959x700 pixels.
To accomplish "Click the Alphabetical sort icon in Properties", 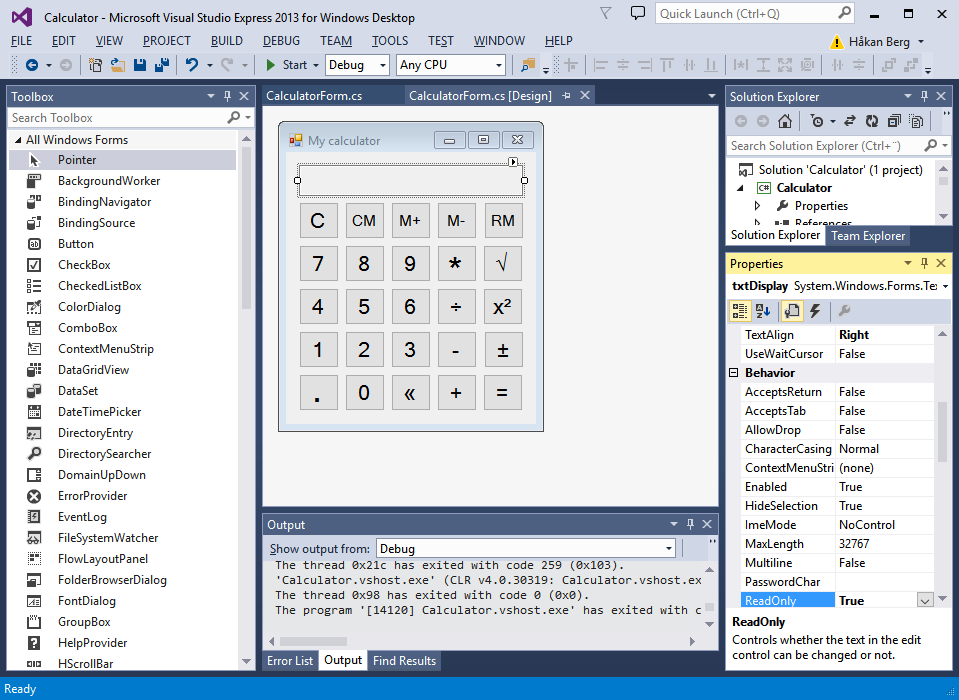I will point(763,311).
